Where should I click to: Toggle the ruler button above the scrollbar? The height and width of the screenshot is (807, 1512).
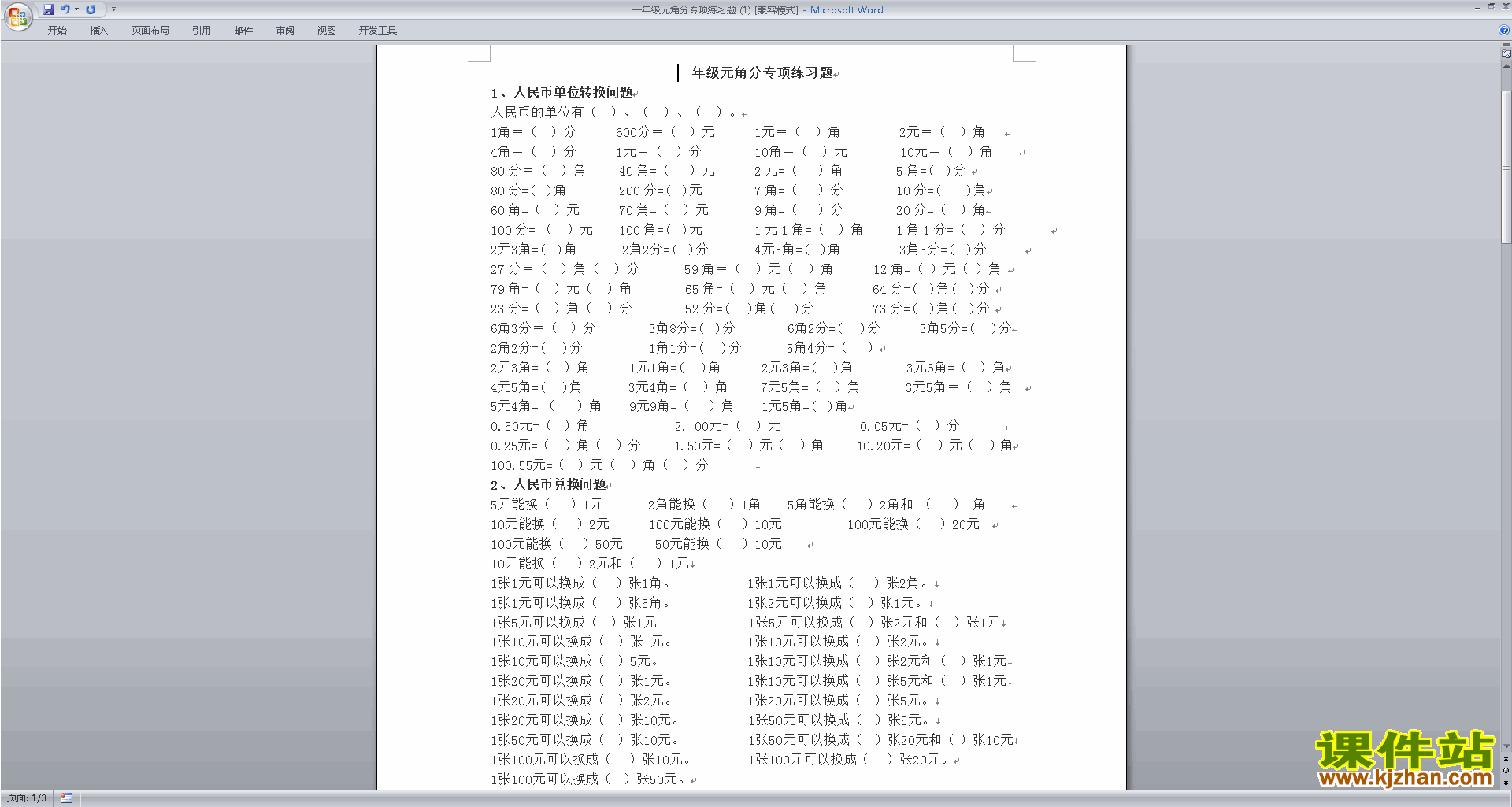click(x=1506, y=54)
